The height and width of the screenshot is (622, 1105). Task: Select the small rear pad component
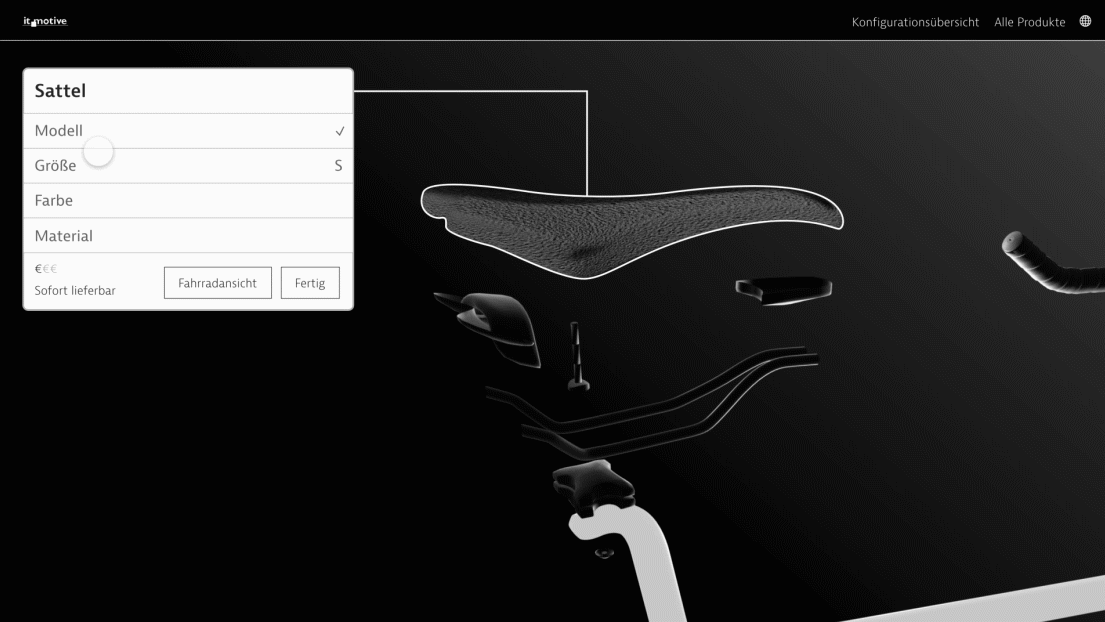(783, 289)
